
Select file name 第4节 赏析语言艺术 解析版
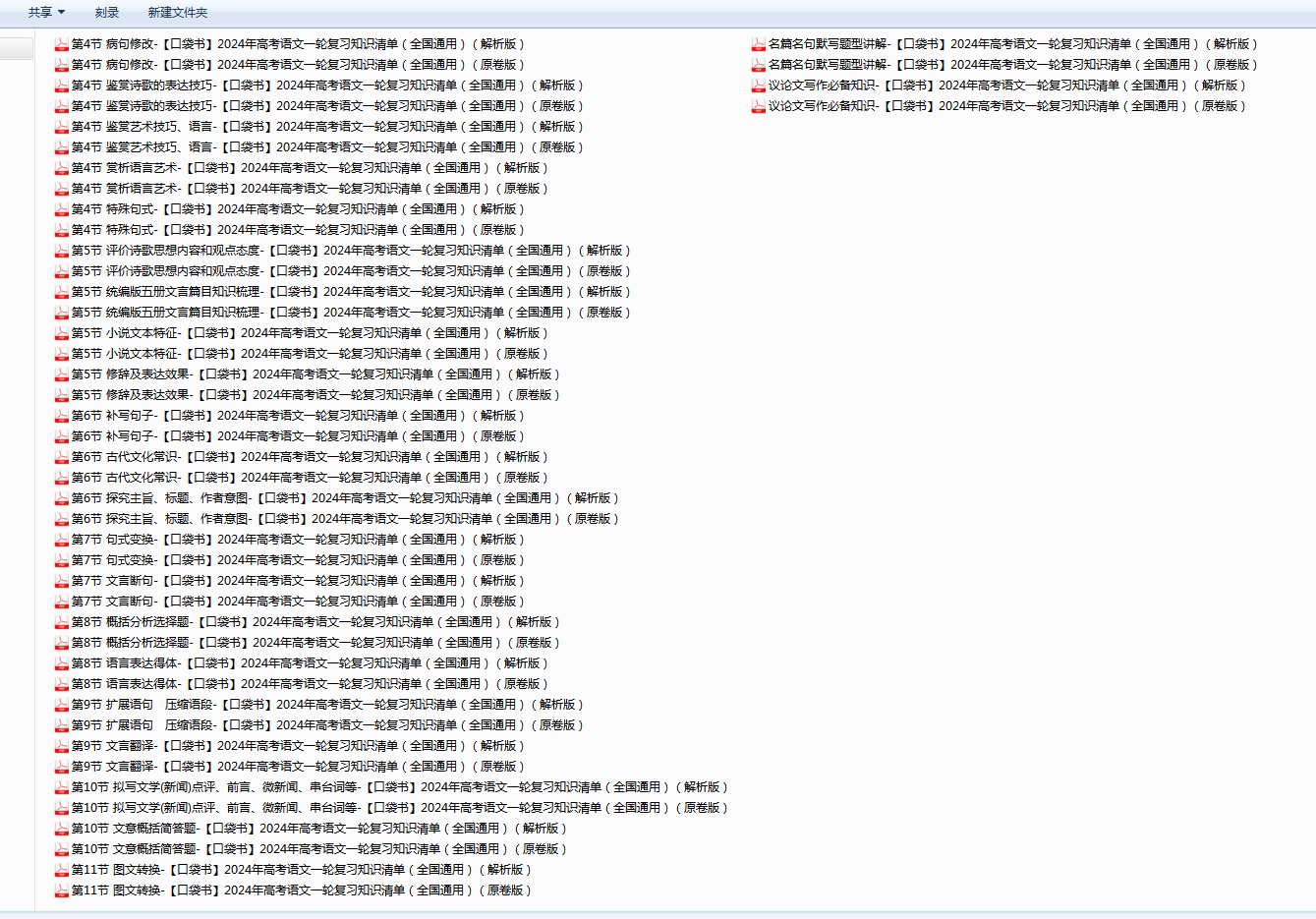point(310,168)
